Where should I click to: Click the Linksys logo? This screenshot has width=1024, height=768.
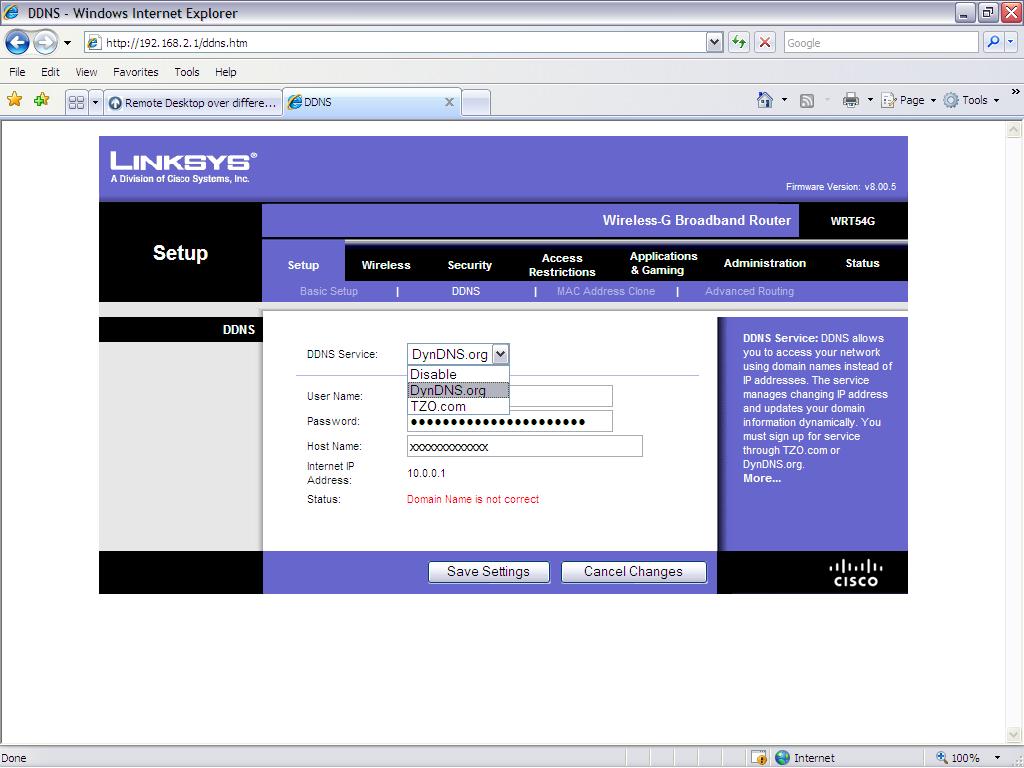(x=184, y=168)
